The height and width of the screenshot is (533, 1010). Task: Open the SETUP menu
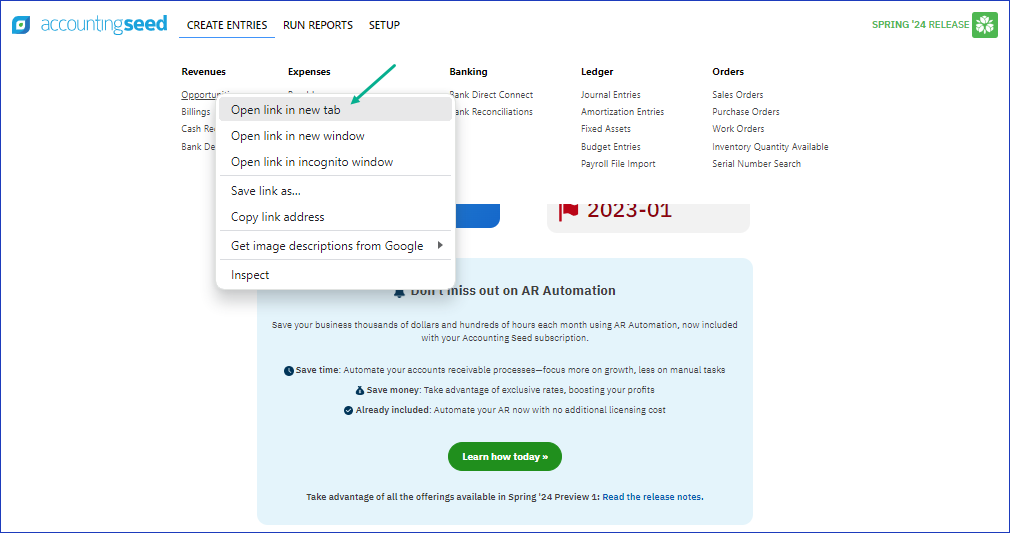pos(385,25)
